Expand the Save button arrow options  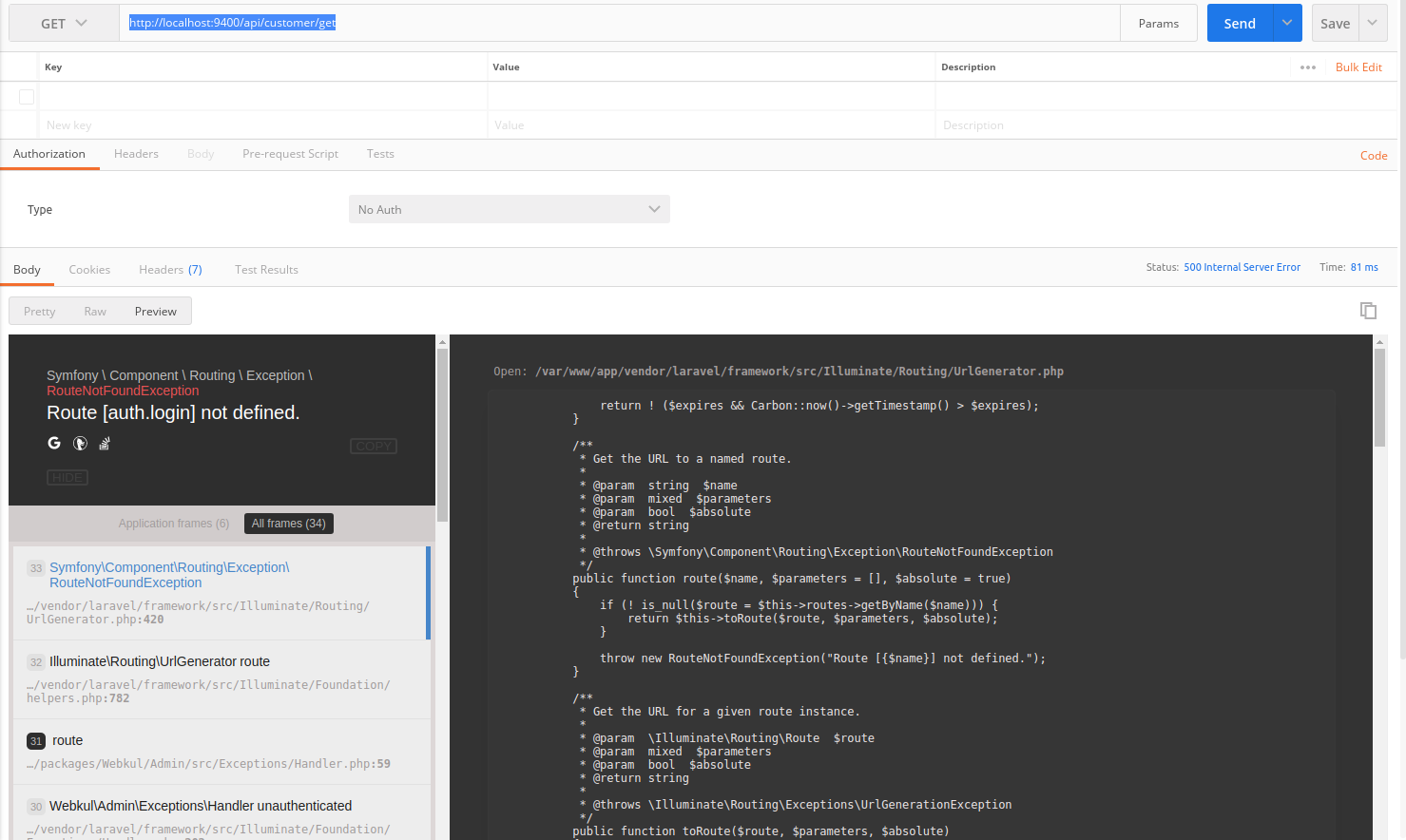(1373, 23)
